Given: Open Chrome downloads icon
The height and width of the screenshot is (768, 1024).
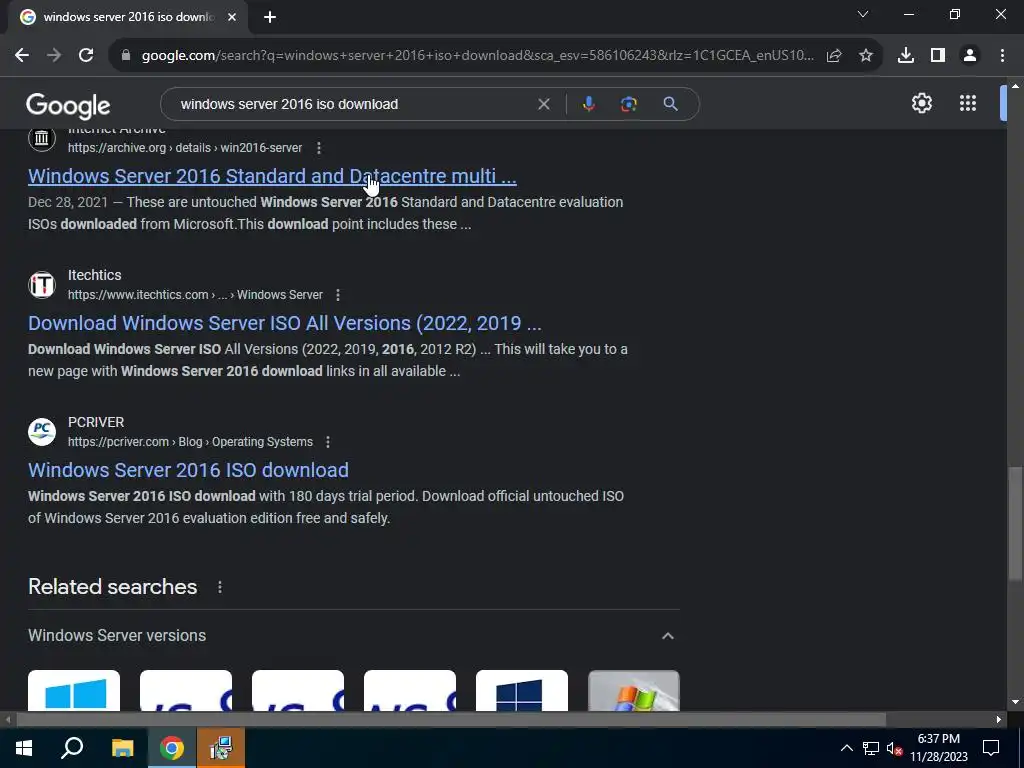Looking at the screenshot, I should point(906,56).
